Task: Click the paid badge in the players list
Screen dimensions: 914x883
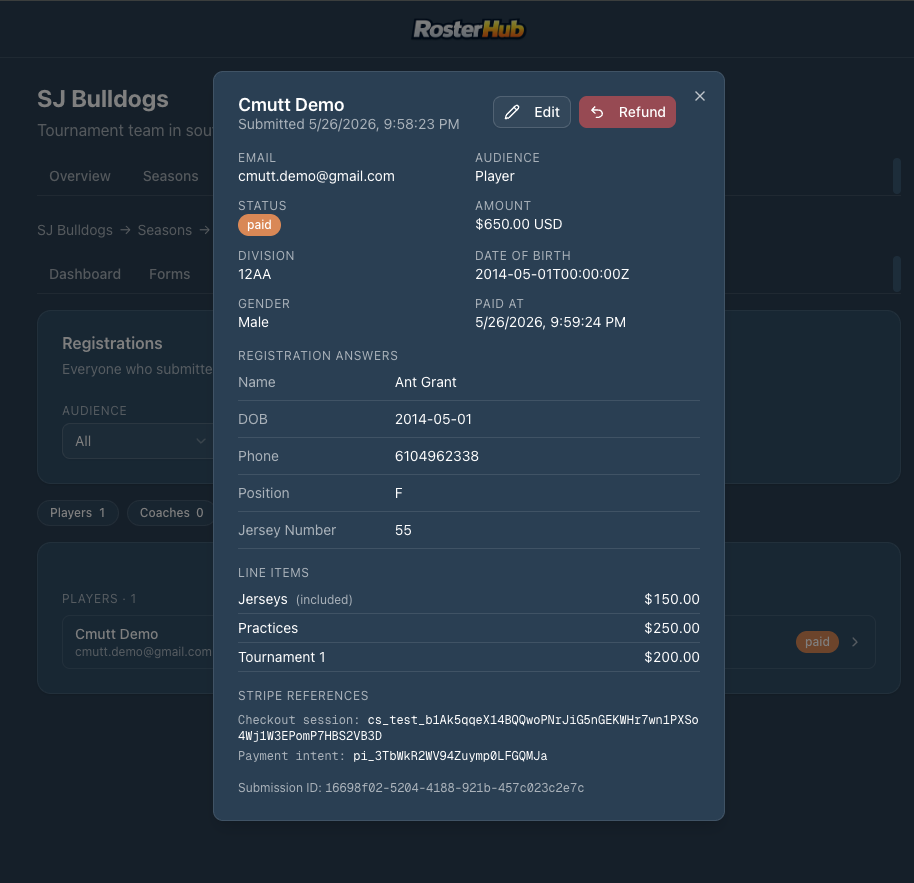Action: click(817, 642)
